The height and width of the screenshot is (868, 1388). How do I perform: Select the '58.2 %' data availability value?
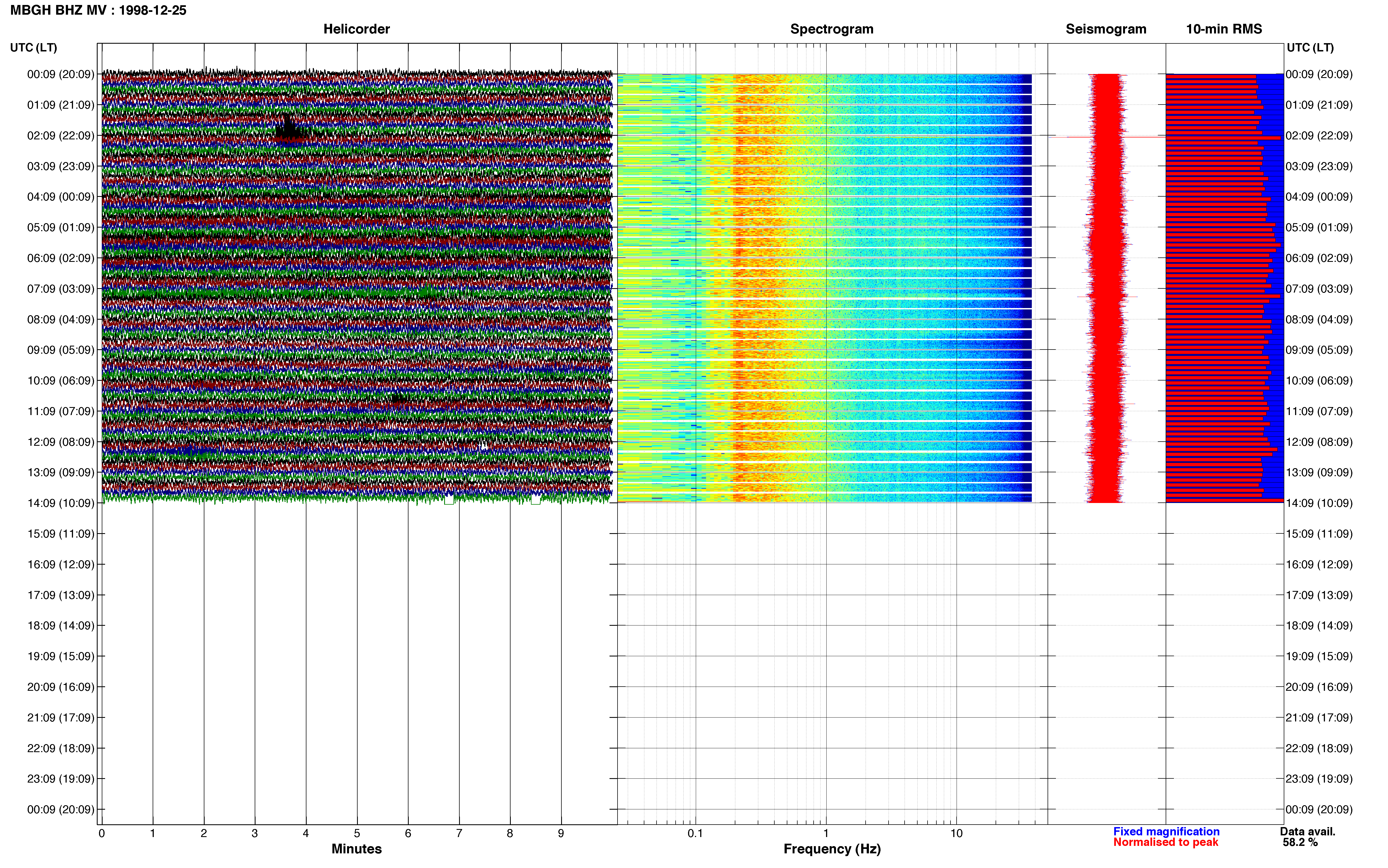(x=1300, y=842)
